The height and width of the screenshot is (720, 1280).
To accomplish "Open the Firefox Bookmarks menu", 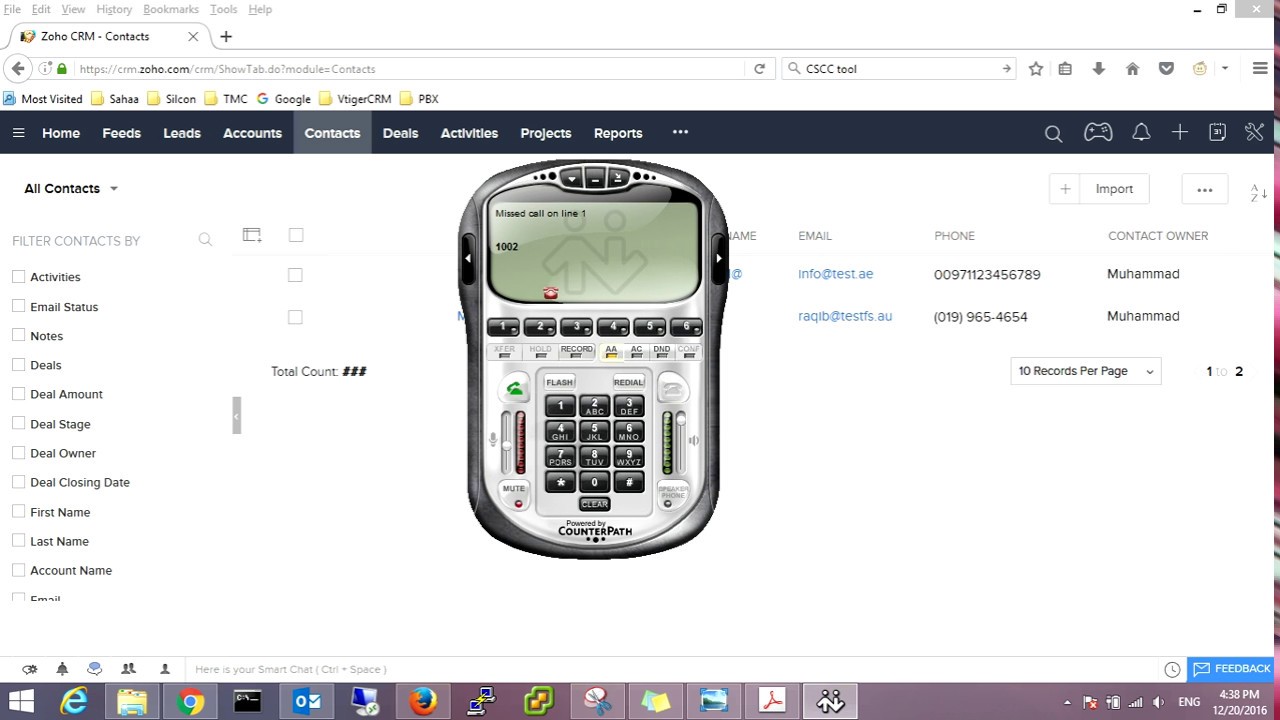I will click(171, 9).
